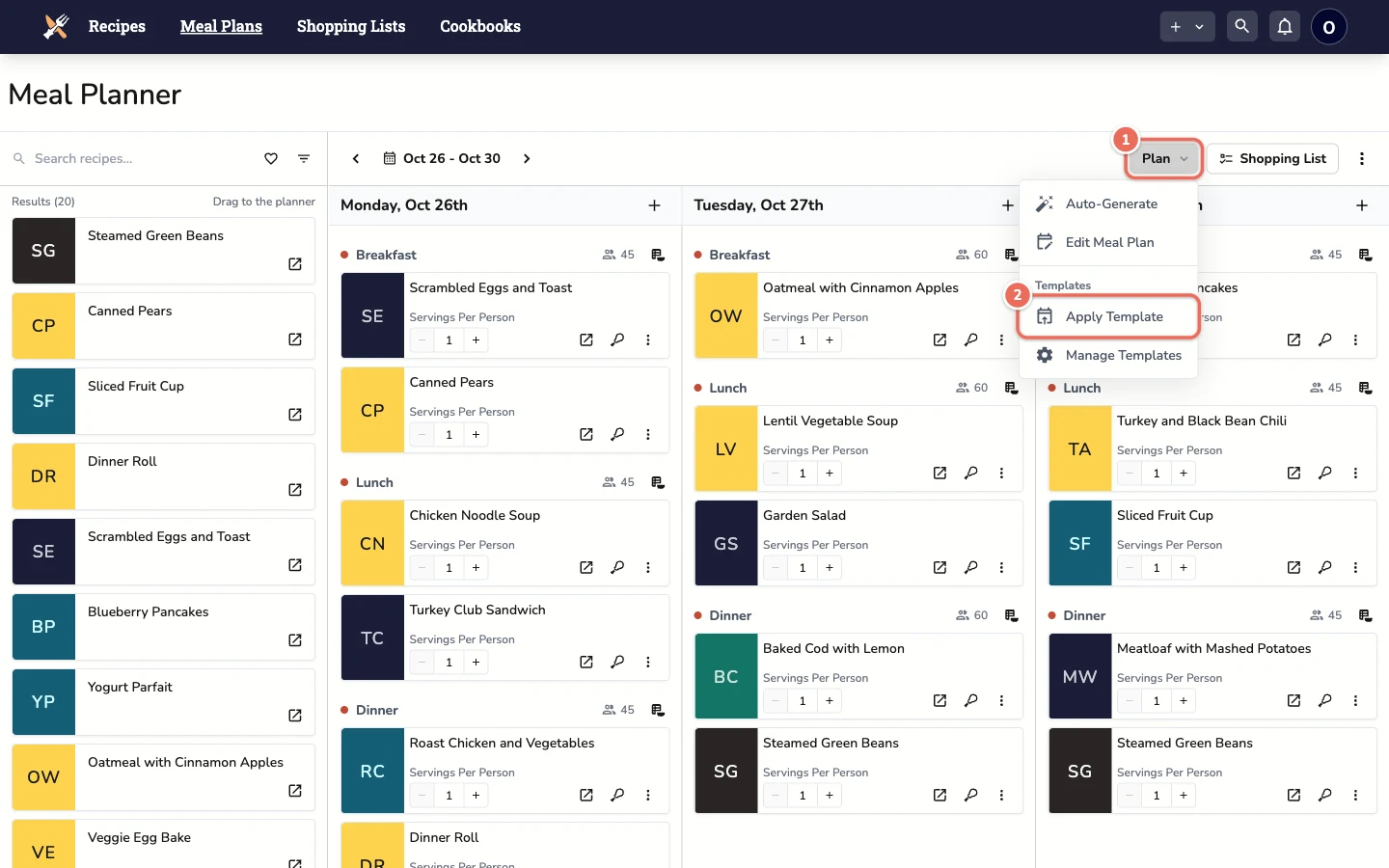Open the Plan dropdown button

[x=1164, y=158]
